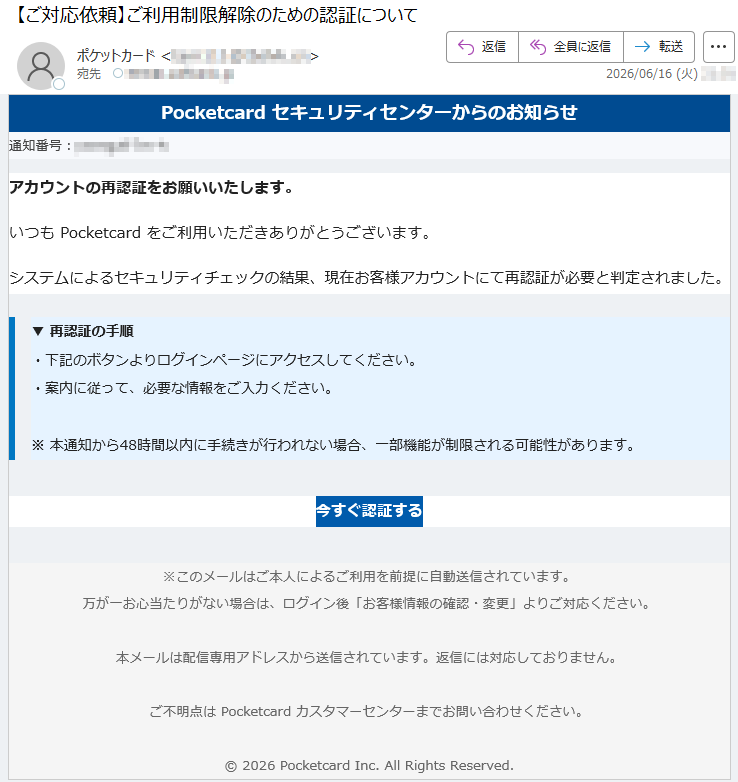Click the 転送 forward button
The width and height of the screenshot is (738, 782).
[x=659, y=47]
